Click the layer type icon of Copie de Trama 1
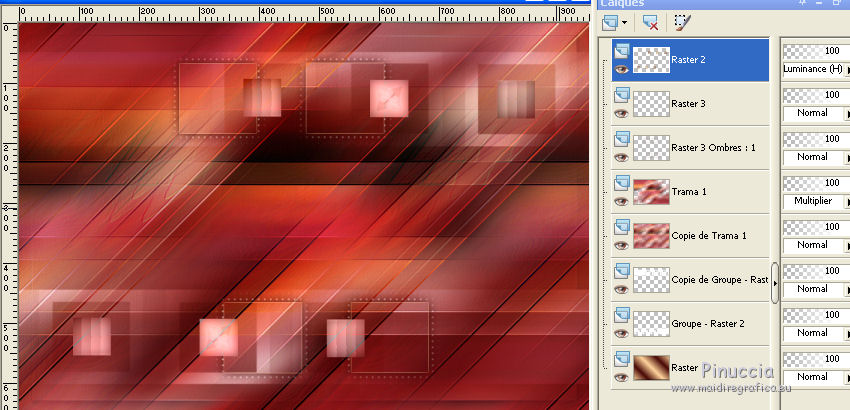850x410 pixels. pos(622,227)
